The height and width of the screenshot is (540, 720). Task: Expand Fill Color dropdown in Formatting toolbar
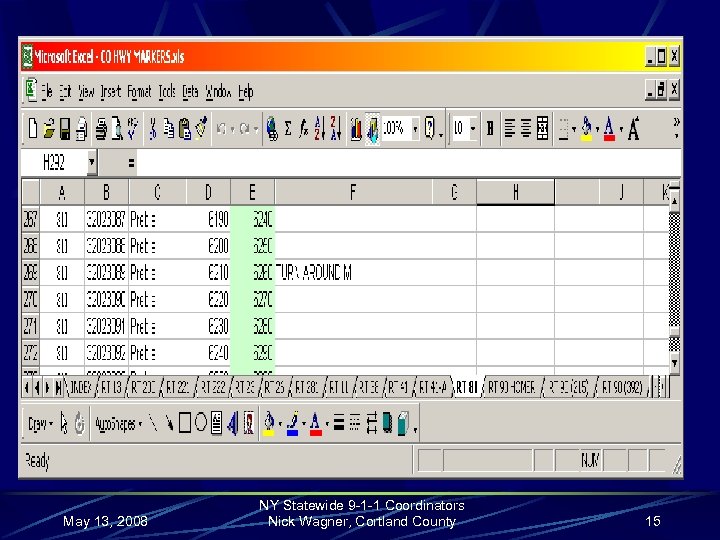tap(597, 129)
